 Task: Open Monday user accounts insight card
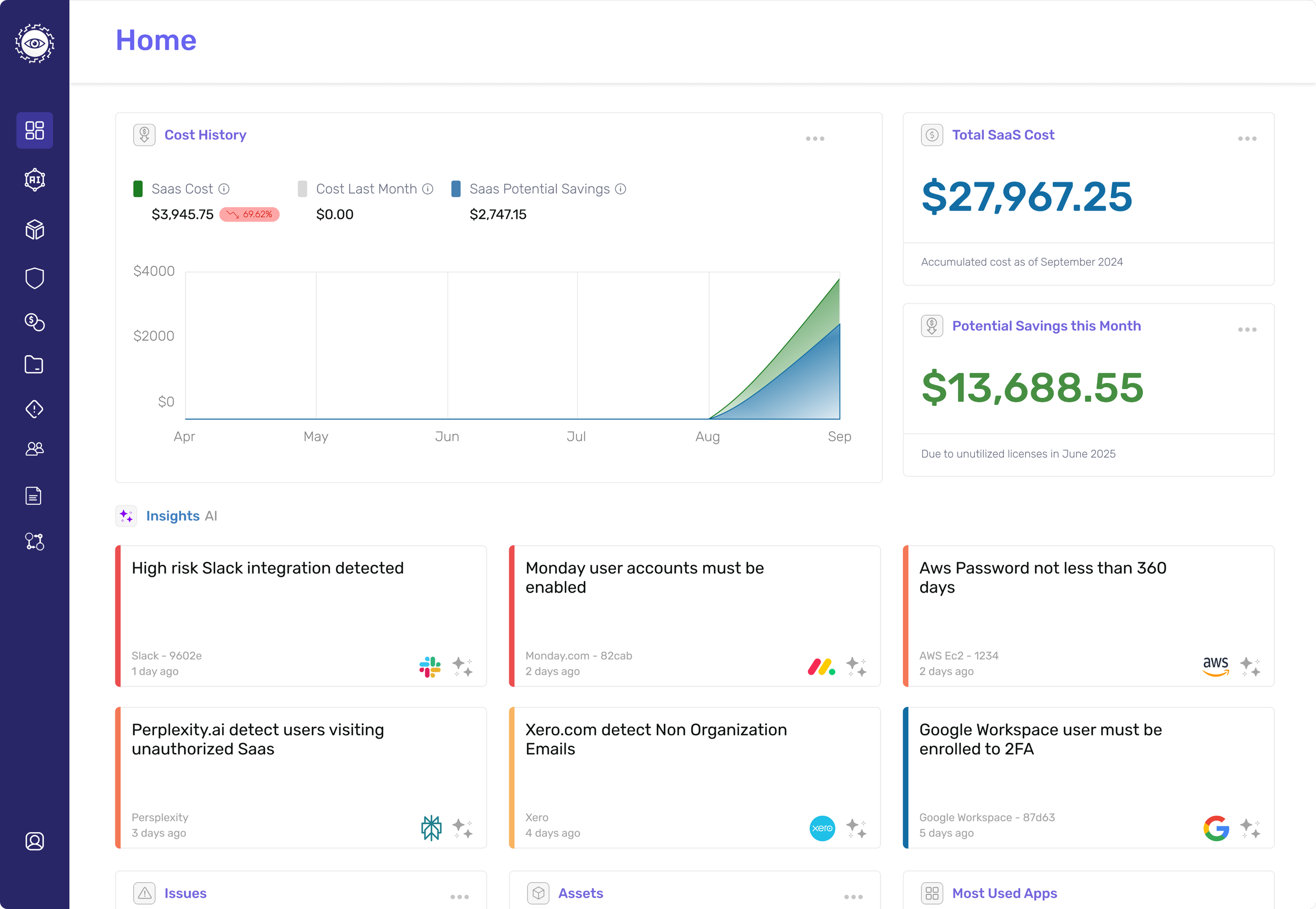[694, 616]
